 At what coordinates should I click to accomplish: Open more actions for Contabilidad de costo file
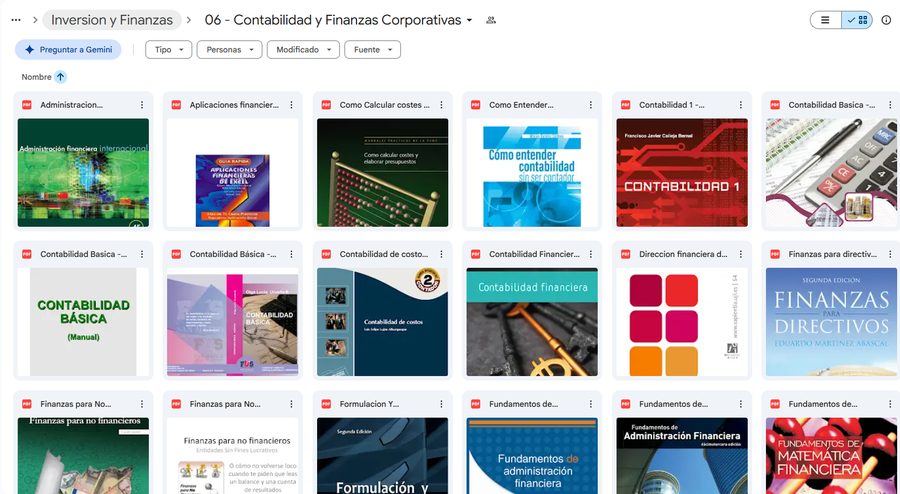(x=441, y=254)
